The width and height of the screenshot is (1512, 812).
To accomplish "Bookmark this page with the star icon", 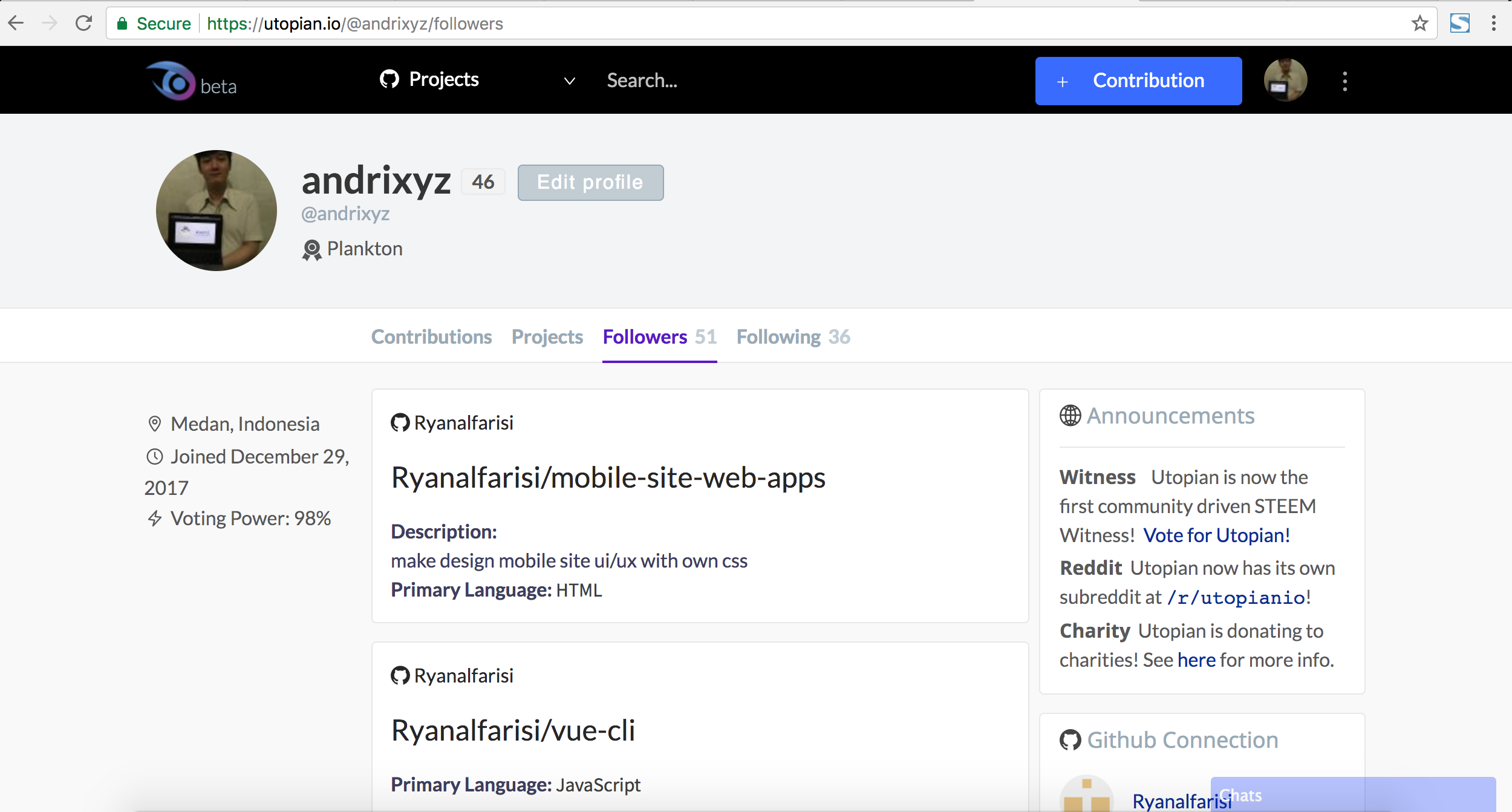I will [1419, 24].
